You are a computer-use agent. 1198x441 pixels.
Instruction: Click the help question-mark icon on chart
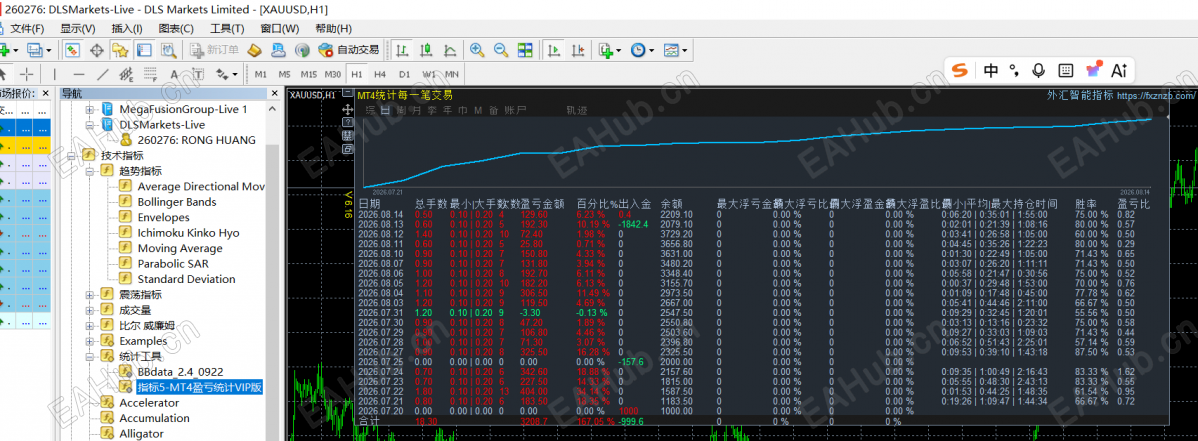[x=348, y=122]
